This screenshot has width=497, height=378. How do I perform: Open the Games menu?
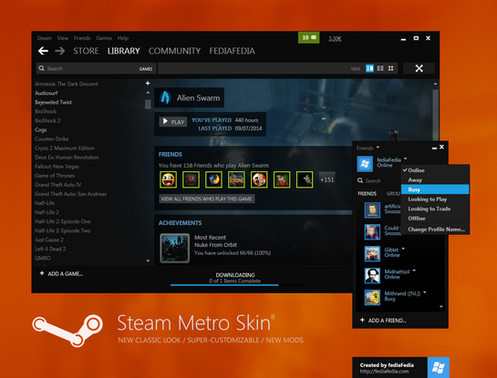pos(104,38)
